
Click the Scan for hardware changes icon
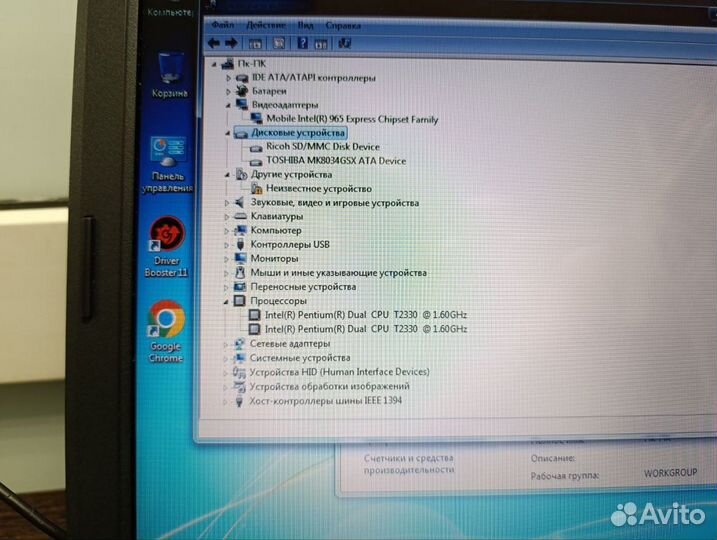[x=344, y=43]
